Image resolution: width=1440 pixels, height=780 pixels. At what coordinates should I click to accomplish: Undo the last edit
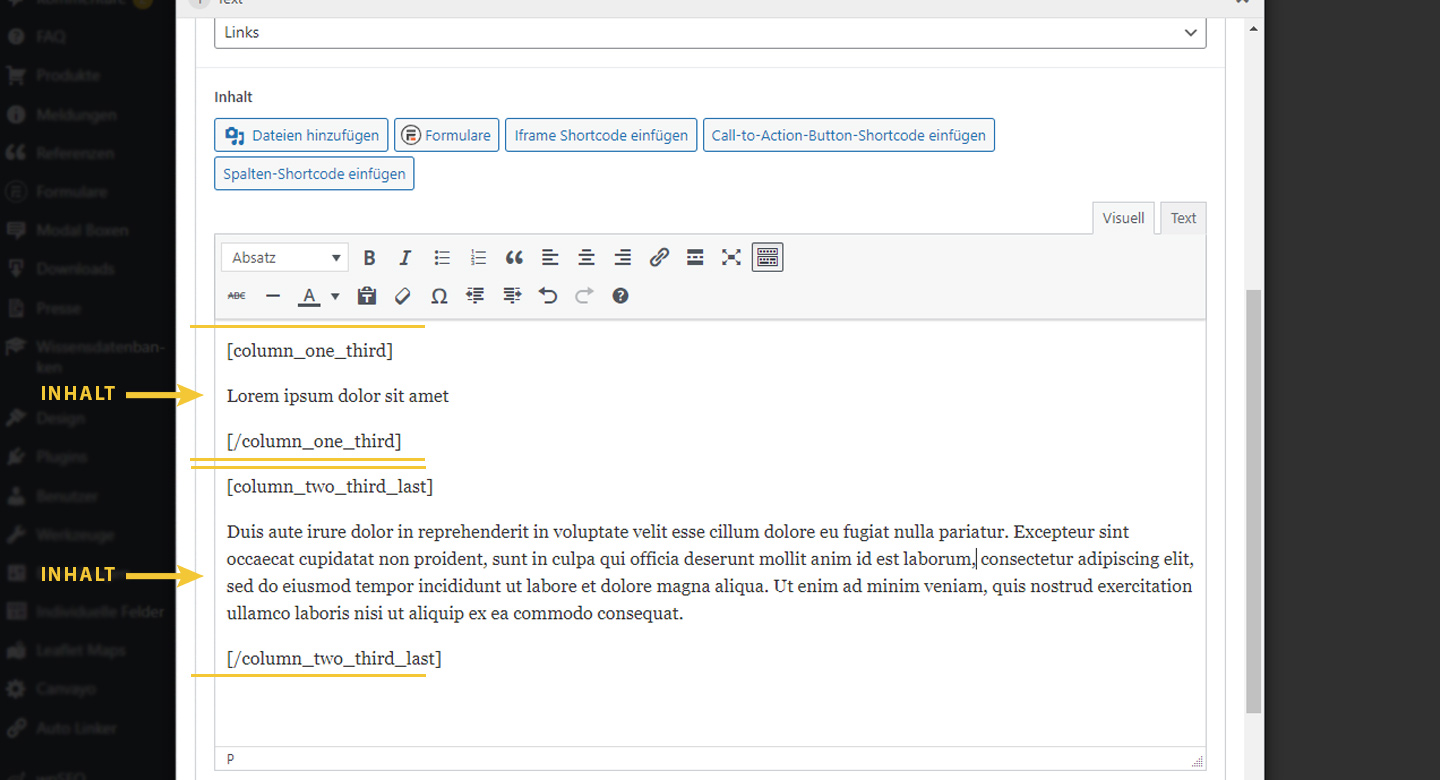(x=548, y=296)
